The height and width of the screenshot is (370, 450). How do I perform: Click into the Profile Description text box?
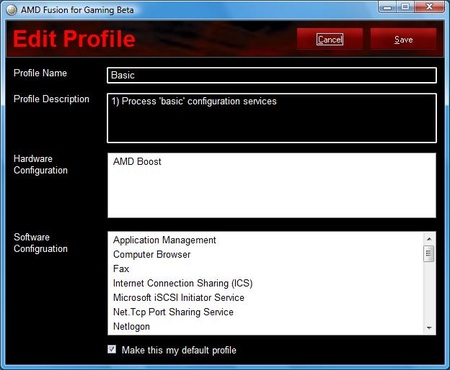272,118
